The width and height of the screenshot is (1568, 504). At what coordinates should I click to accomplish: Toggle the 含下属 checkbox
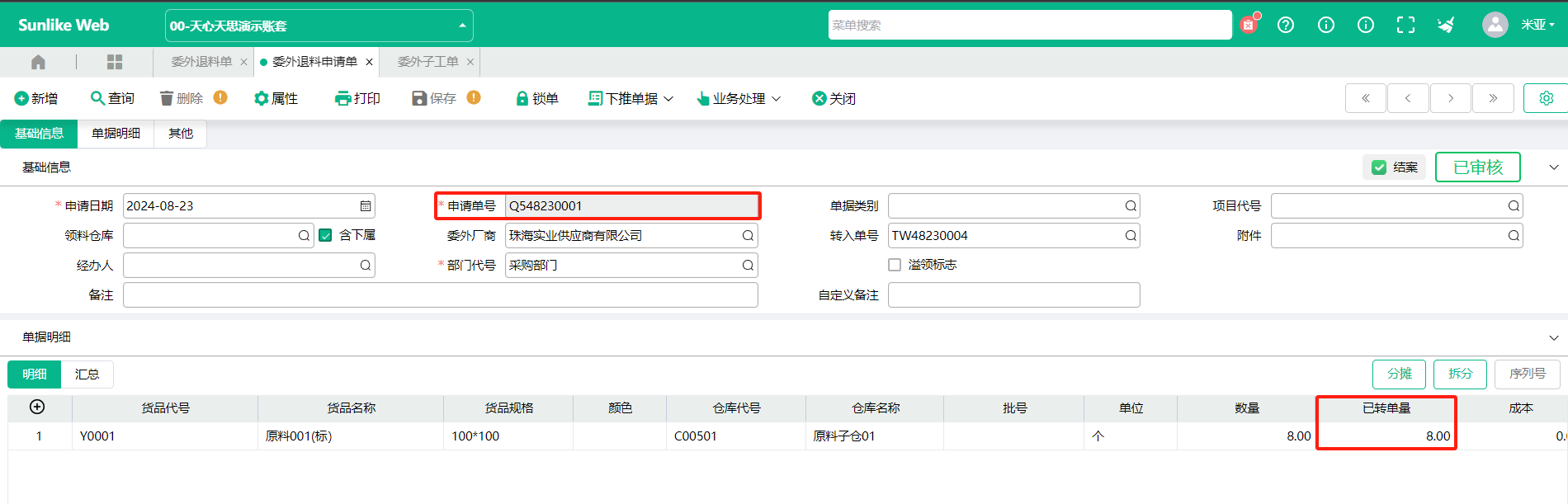pos(326,236)
